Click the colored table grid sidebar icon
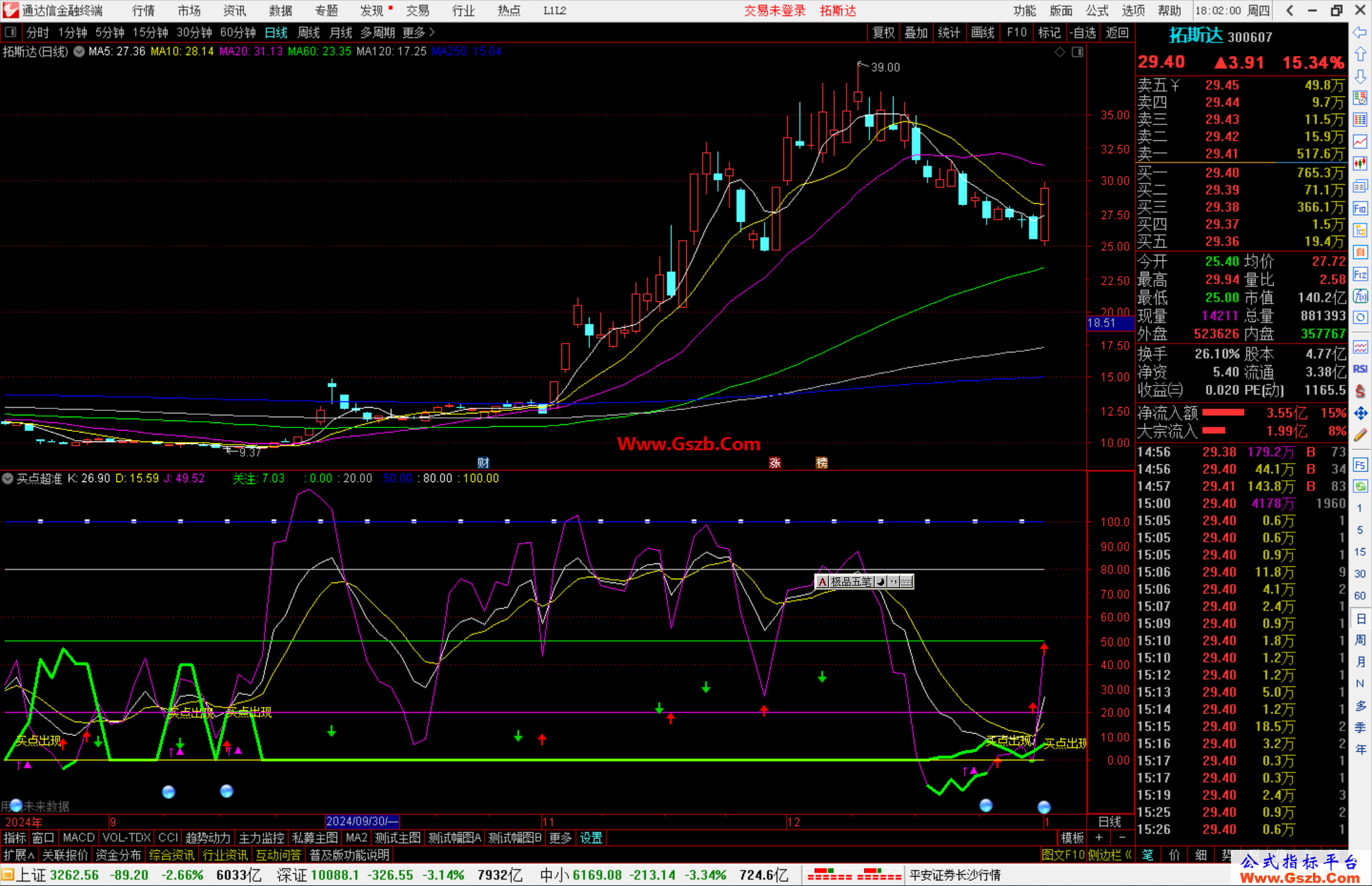Viewport: 1372px width, 886px height. pyautogui.click(x=1360, y=119)
